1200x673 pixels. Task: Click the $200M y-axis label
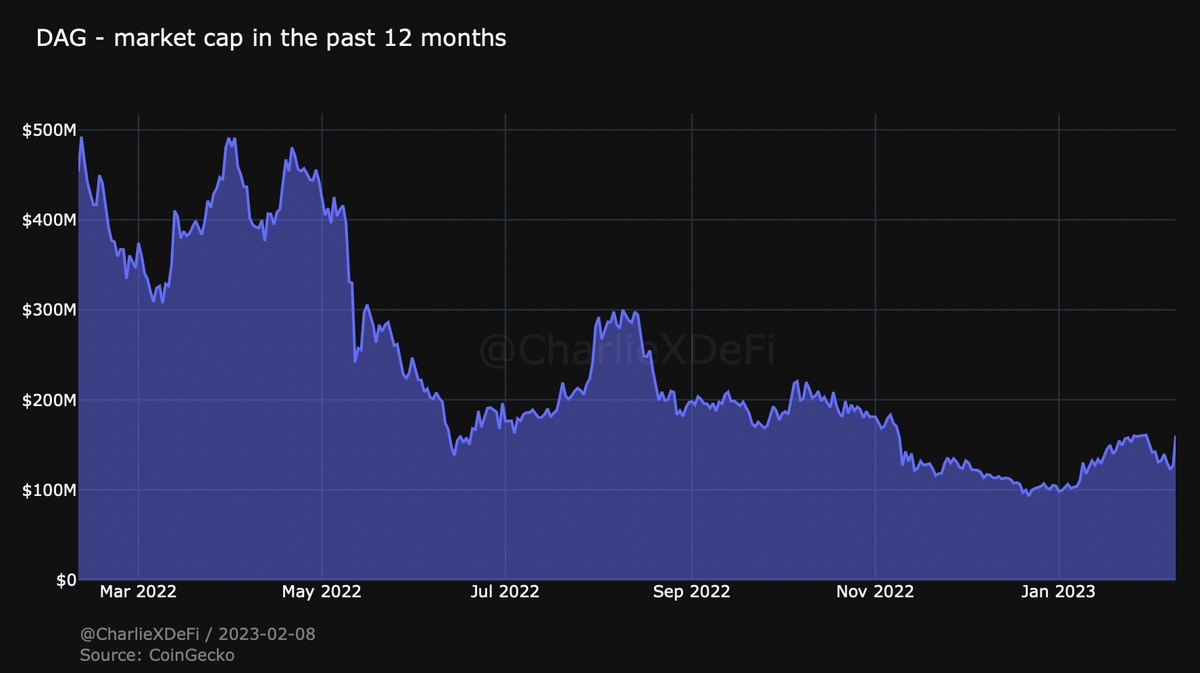pyautogui.click(x=47, y=400)
